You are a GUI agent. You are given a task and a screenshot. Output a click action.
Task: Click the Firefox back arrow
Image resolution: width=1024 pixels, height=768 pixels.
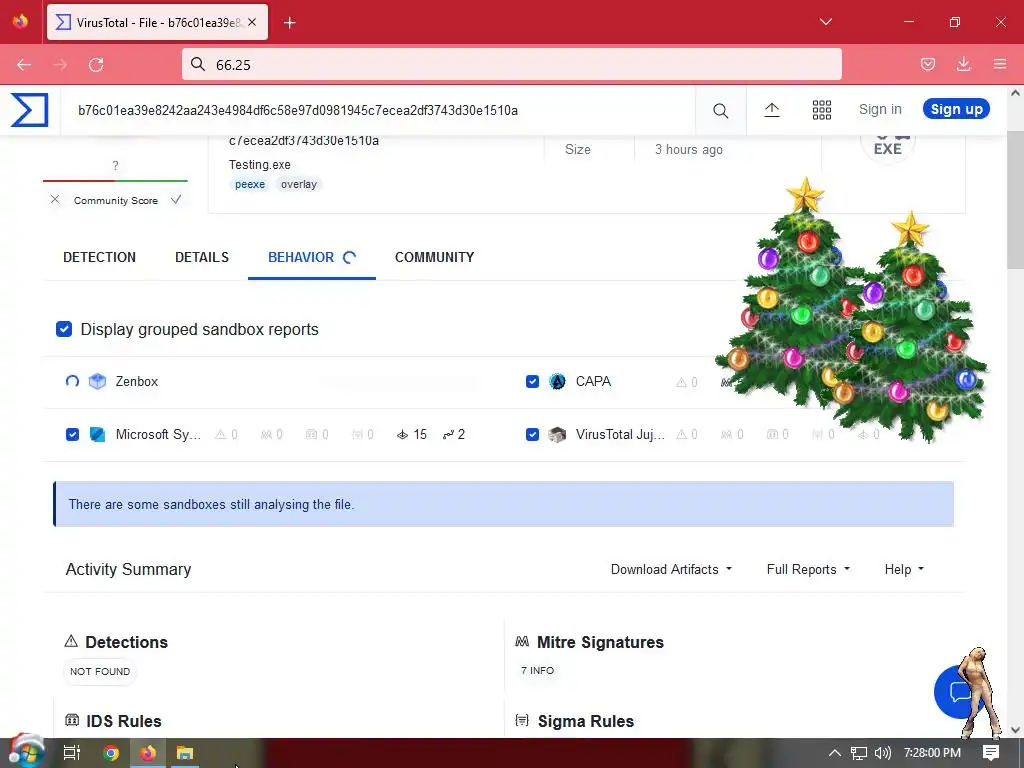(x=24, y=65)
